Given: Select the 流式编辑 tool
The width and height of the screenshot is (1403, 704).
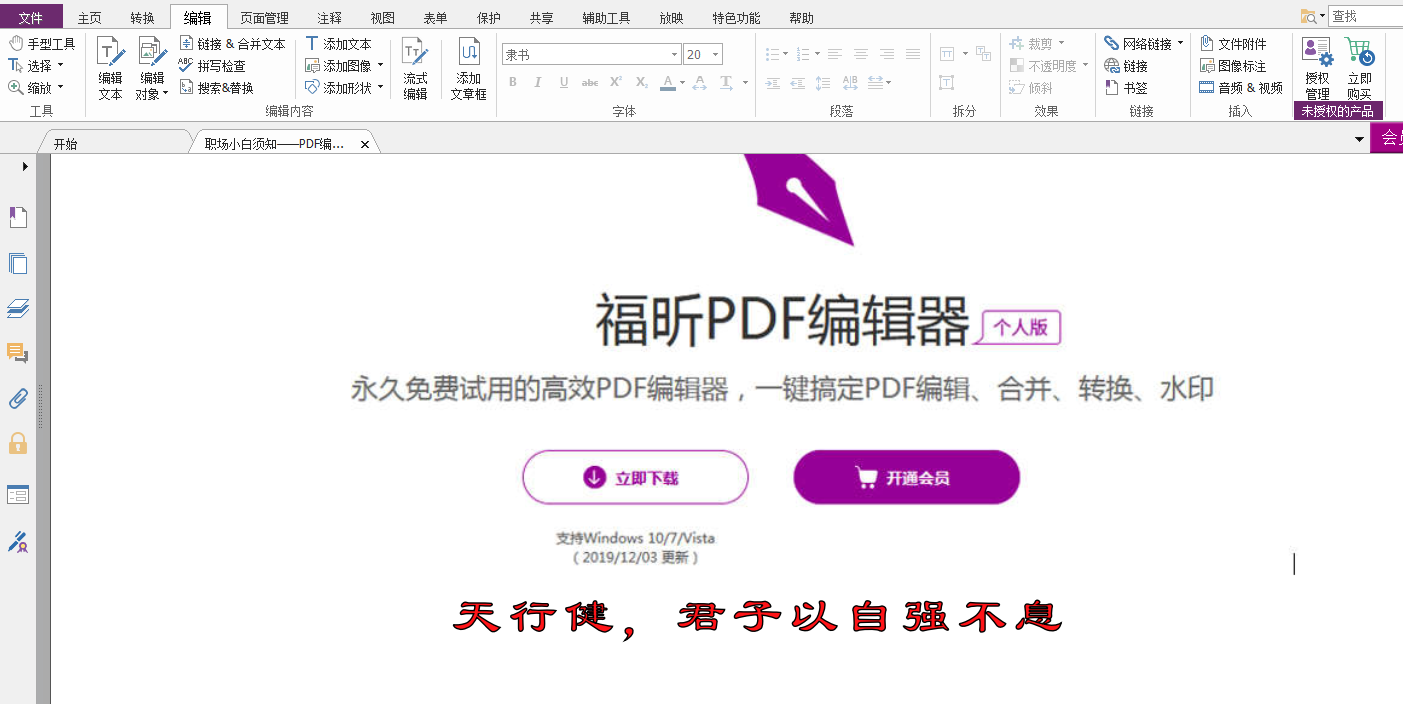Looking at the screenshot, I should (x=415, y=67).
